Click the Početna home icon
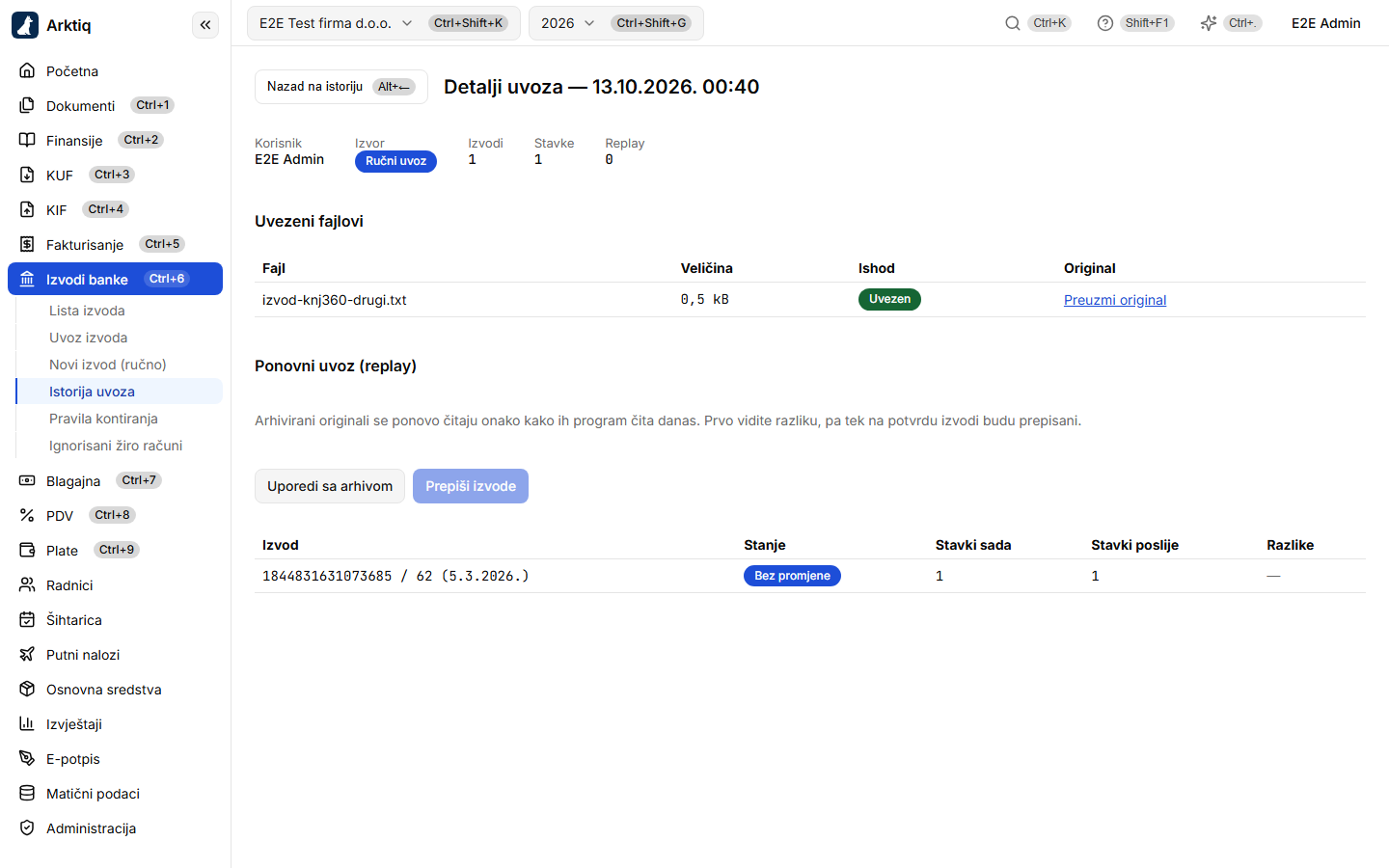1389x868 pixels. pyautogui.click(x=27, y=70)
